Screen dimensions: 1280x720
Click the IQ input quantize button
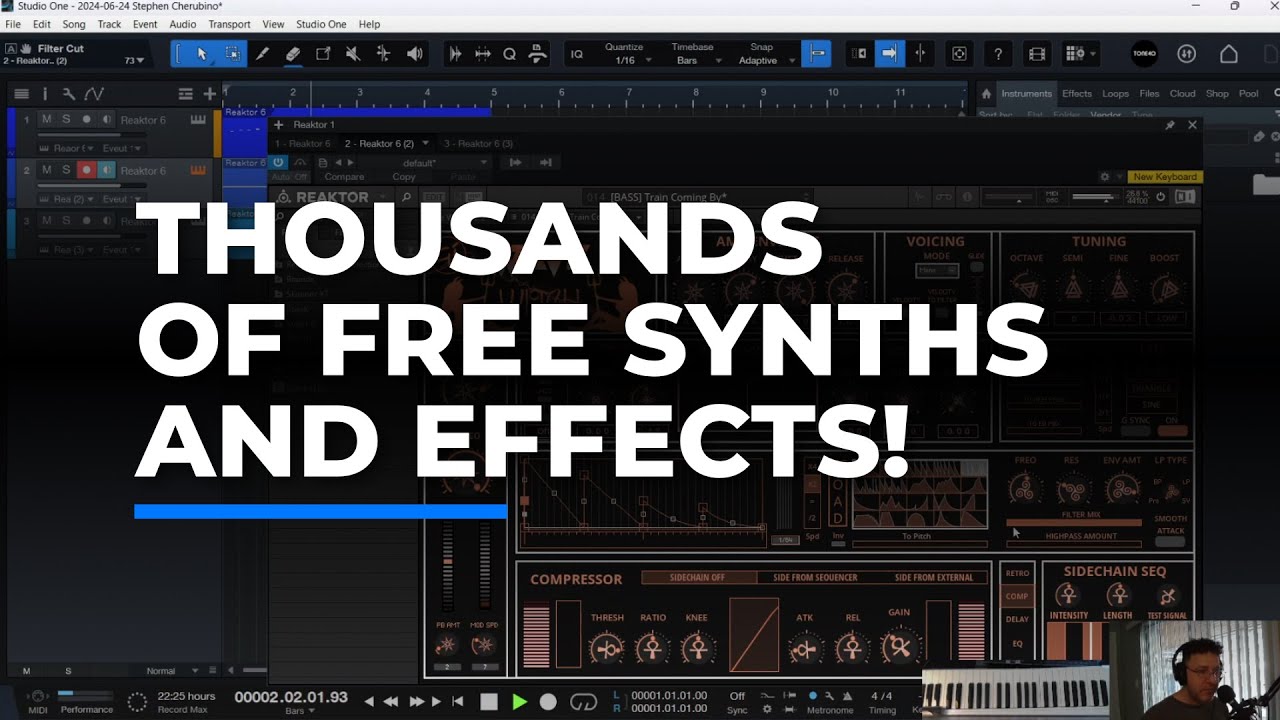pyautogui.click(x=576, y=54)
